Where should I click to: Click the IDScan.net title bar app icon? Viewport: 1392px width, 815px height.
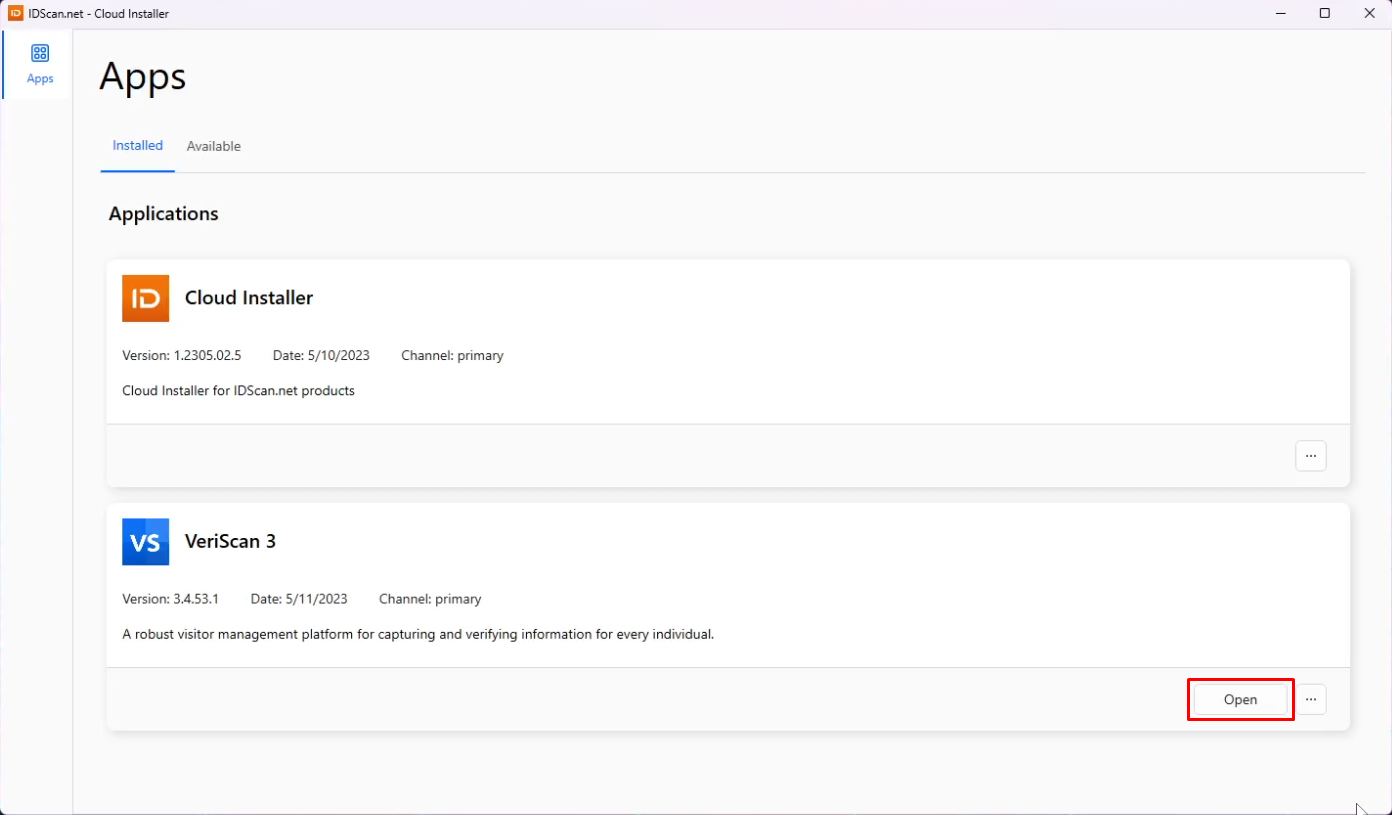pos(15,13)
